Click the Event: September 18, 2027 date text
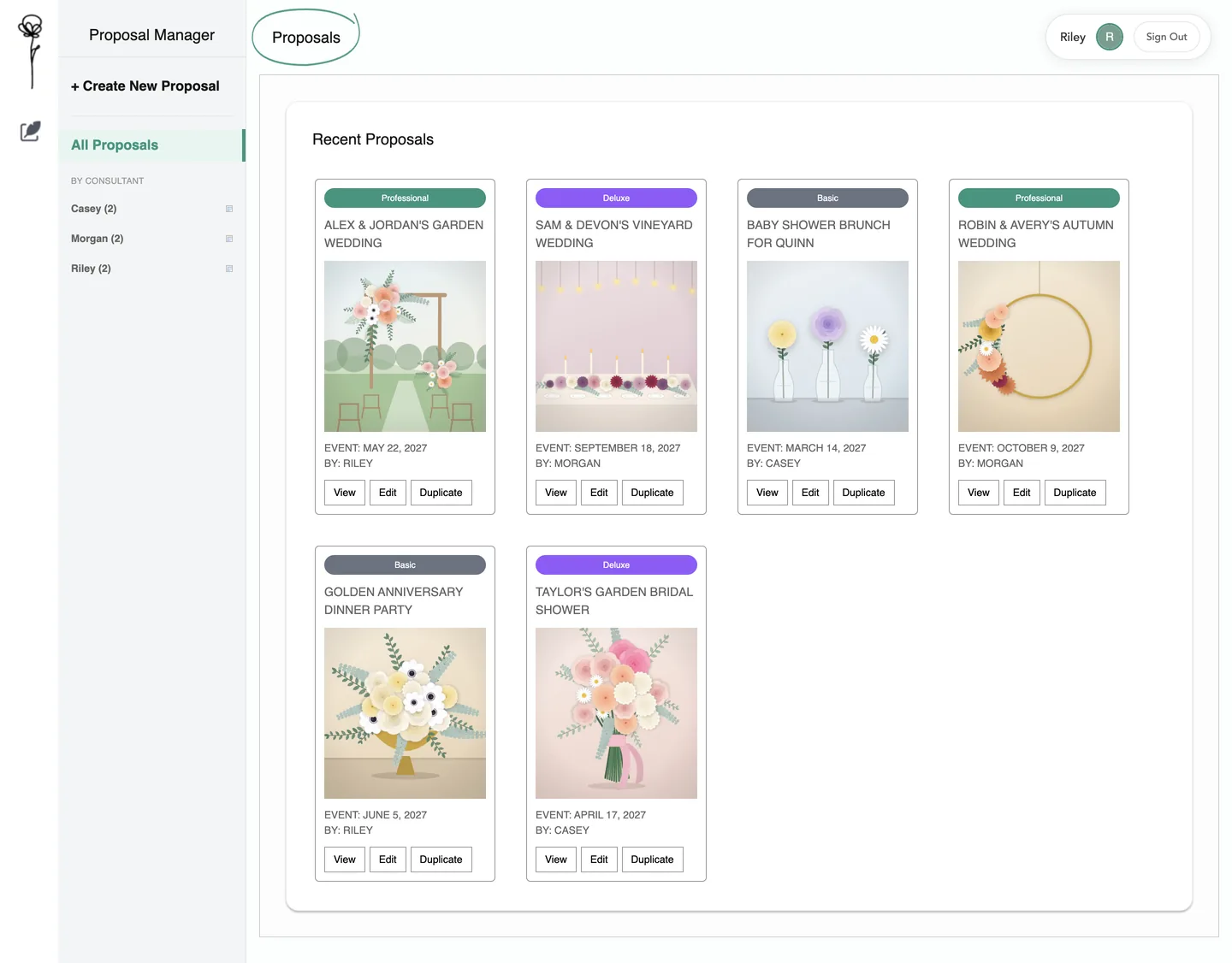The width and height of the screenshot is (1232, 963). [x=608, y=448]
